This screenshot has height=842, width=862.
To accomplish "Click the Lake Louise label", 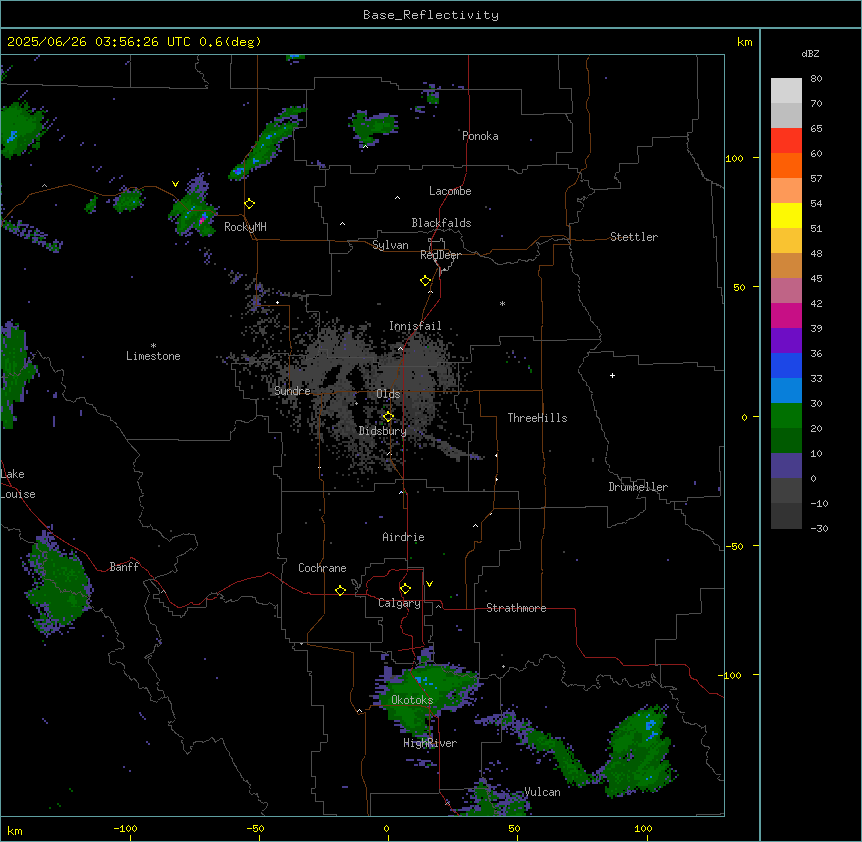I will tap(16, 484).
